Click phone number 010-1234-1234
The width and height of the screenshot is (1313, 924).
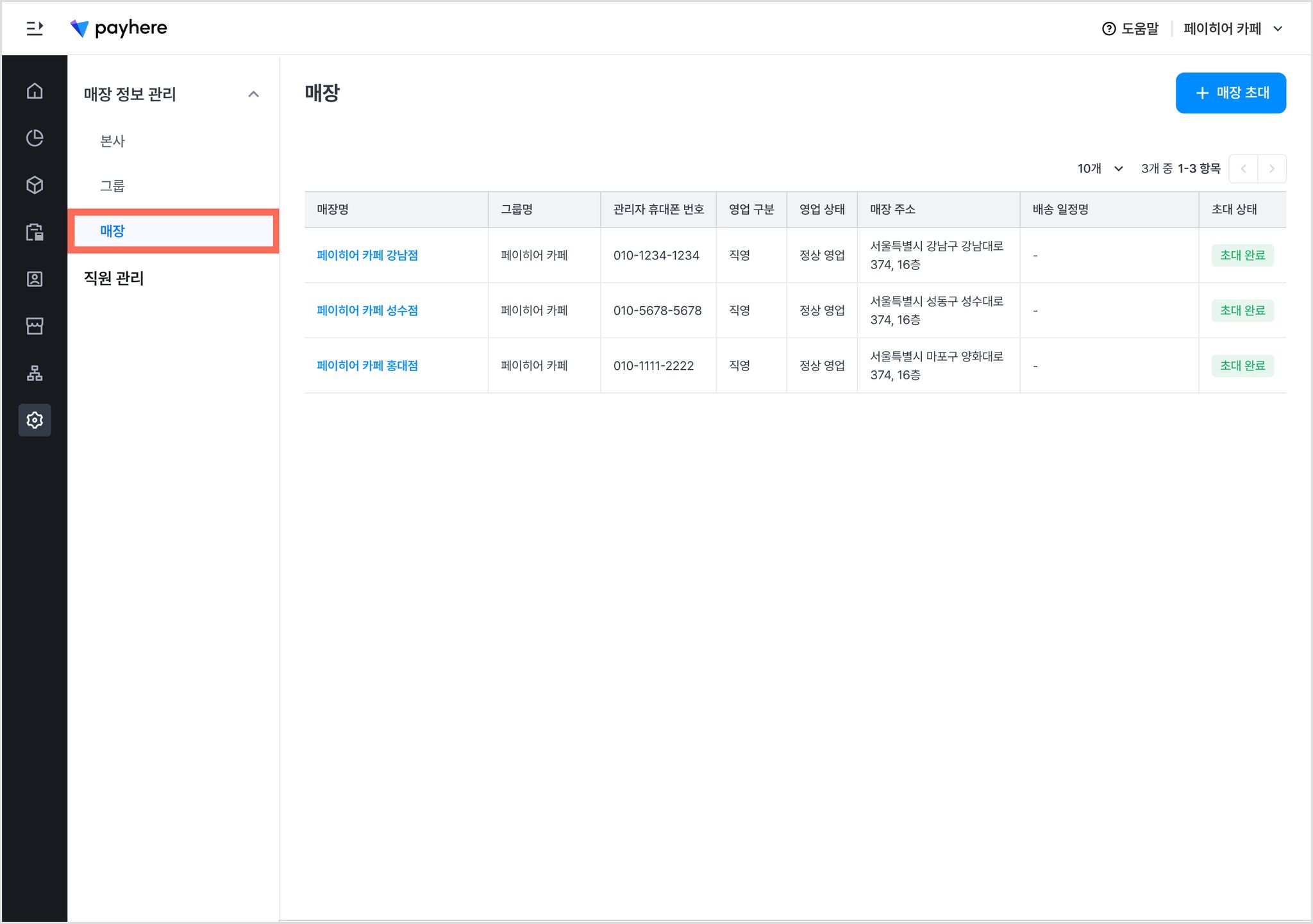(656, 255)
